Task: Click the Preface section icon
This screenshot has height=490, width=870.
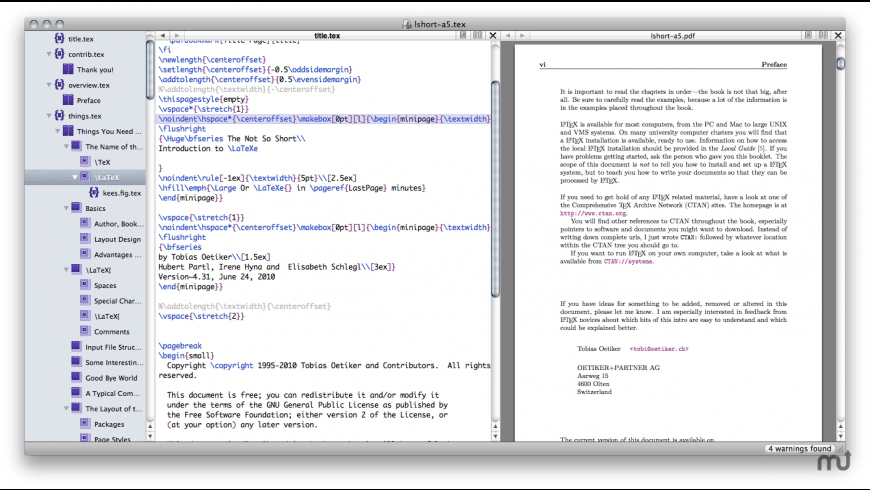Action: [68, 100]
